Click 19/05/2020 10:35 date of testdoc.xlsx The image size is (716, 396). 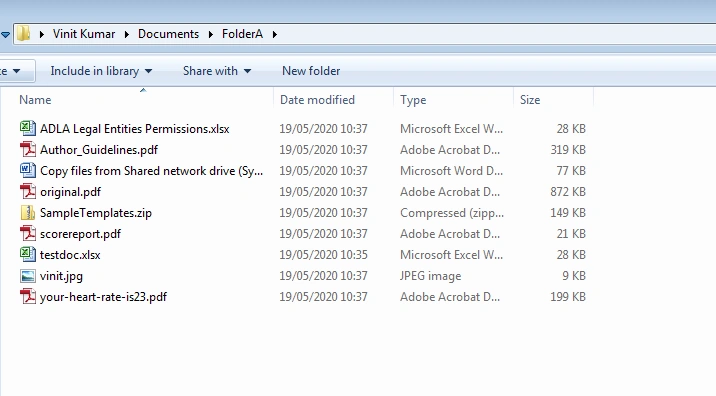click(323, 255)
